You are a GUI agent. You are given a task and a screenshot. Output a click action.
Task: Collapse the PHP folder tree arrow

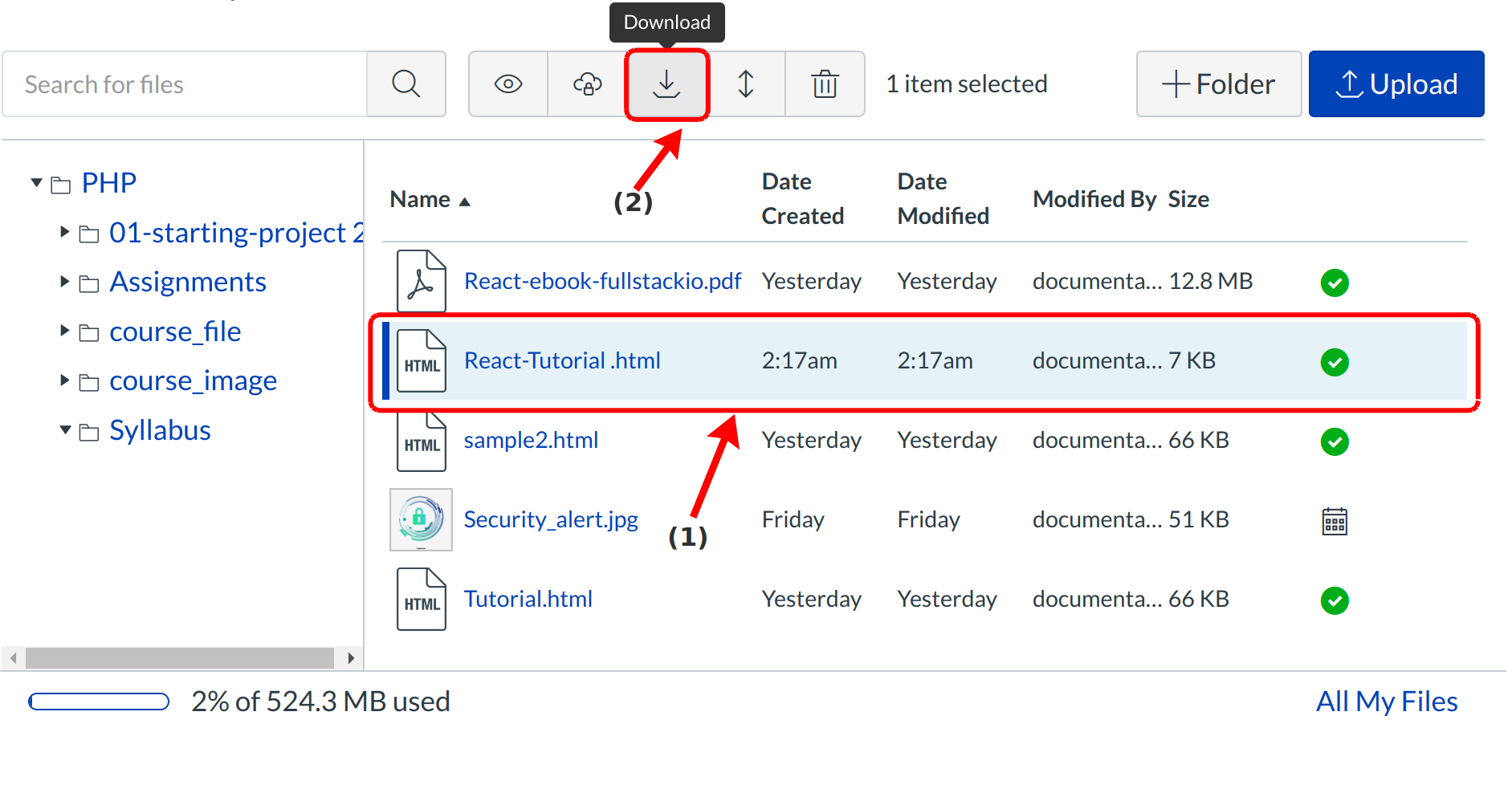pyautogui.click(x=36, y=183)
